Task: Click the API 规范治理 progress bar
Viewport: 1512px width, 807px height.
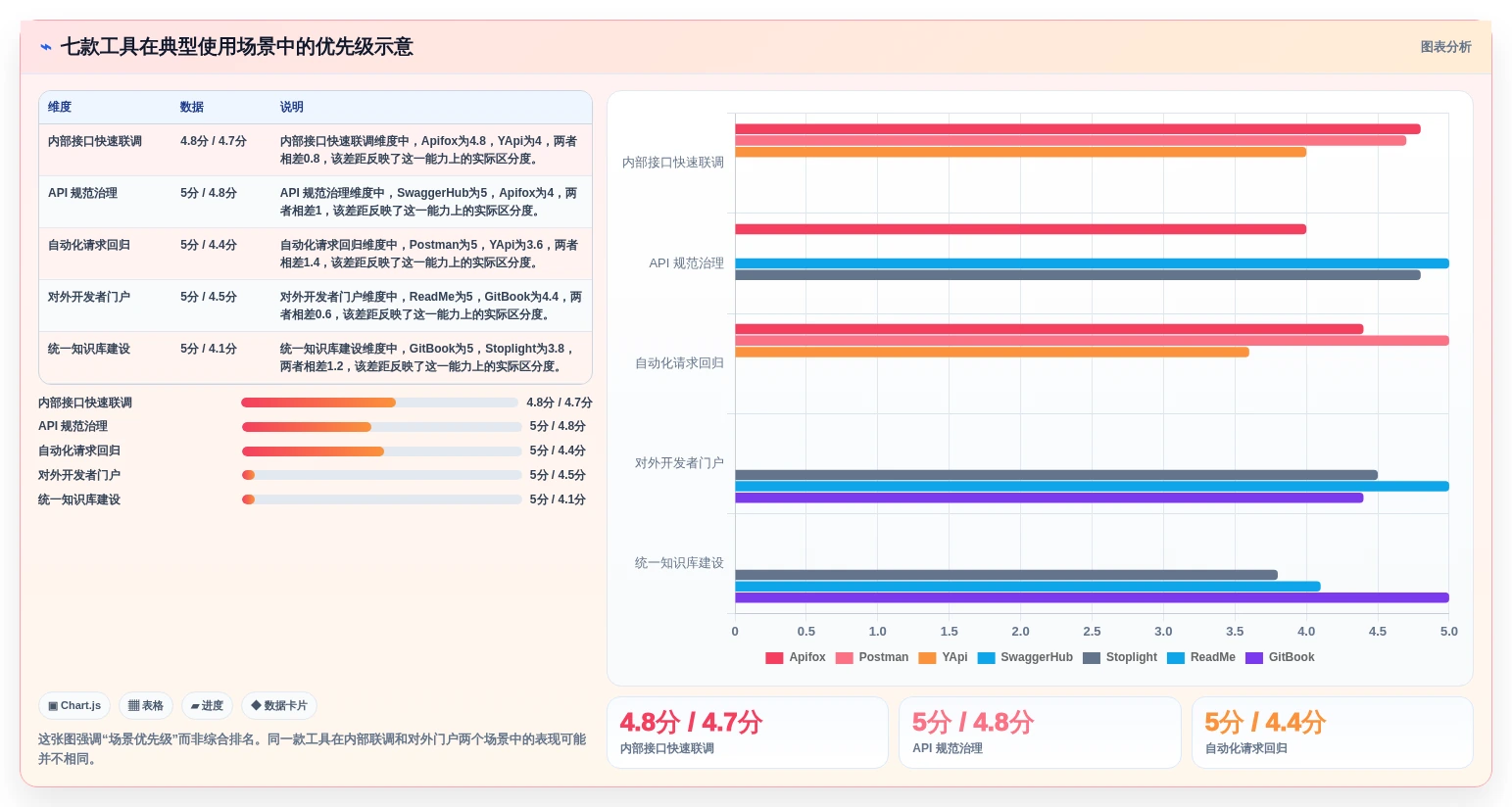Action: click(x=381, y=427)
